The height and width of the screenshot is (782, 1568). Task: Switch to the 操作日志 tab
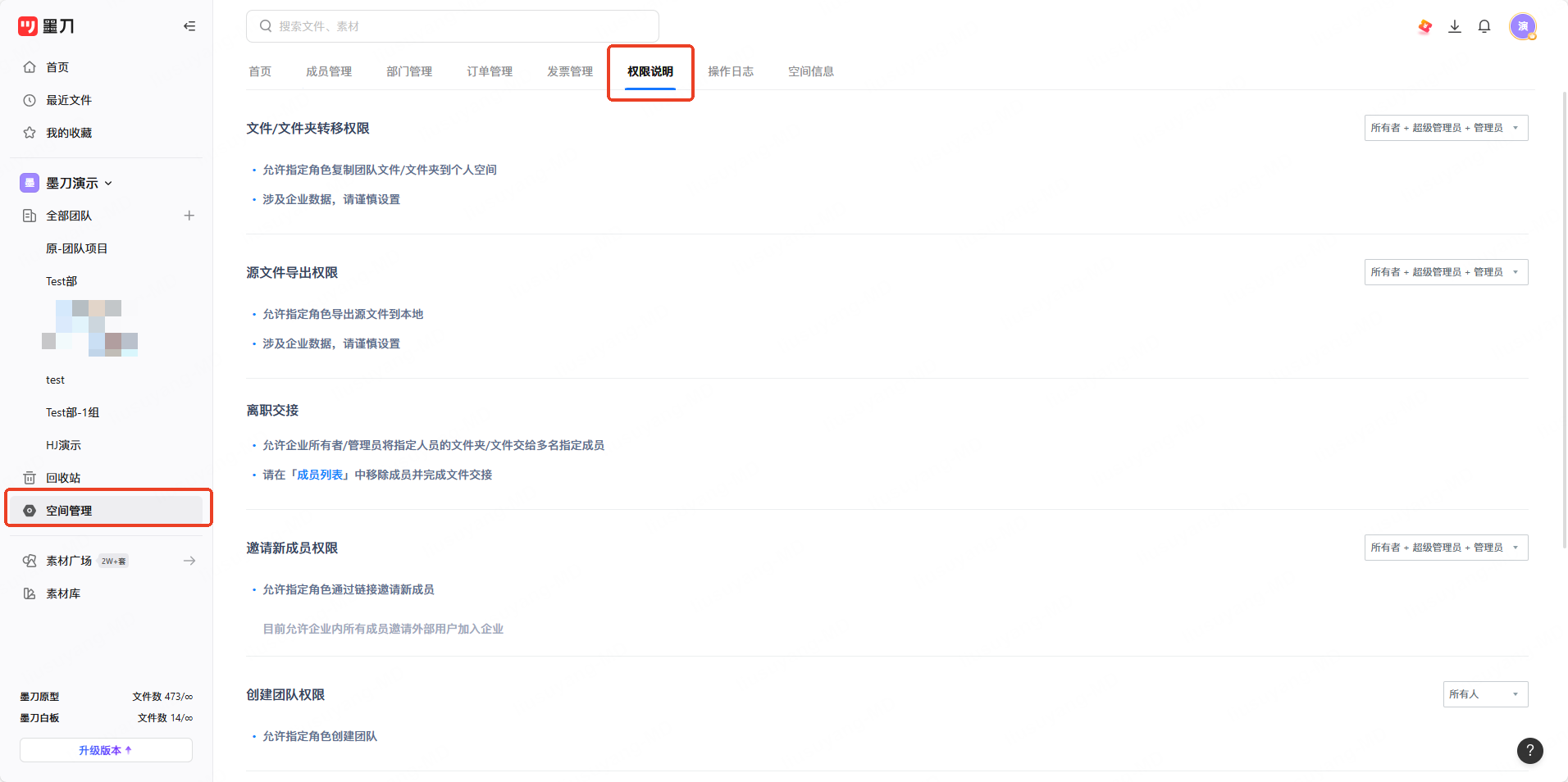click(731, 71)
